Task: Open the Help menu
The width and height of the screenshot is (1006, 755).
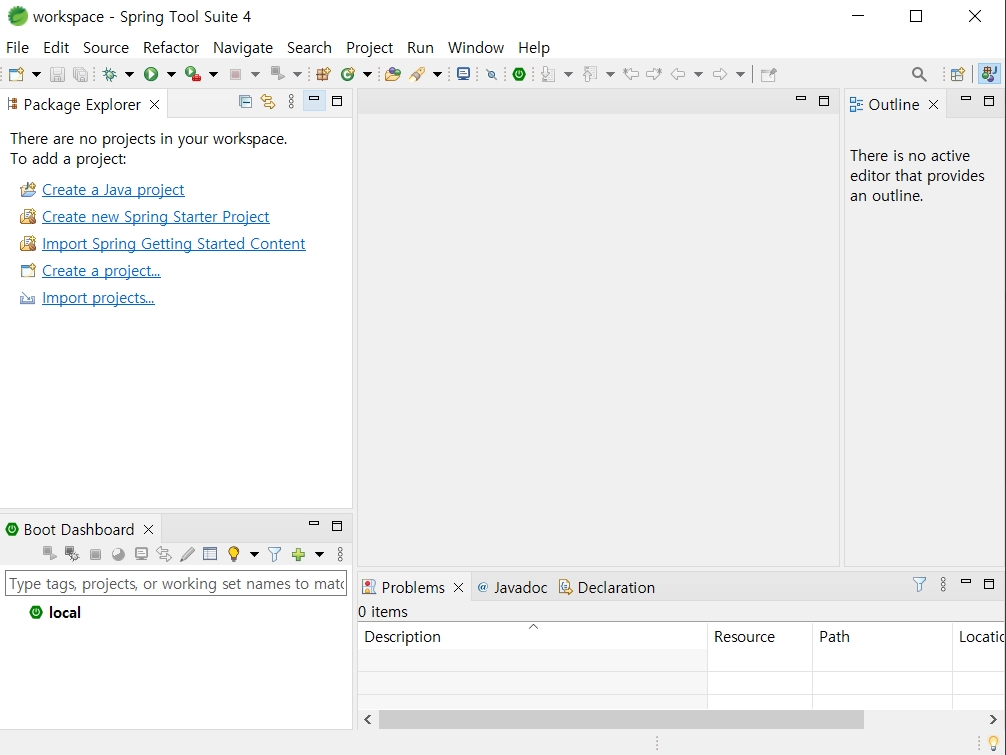Action: tap(534, 47)
